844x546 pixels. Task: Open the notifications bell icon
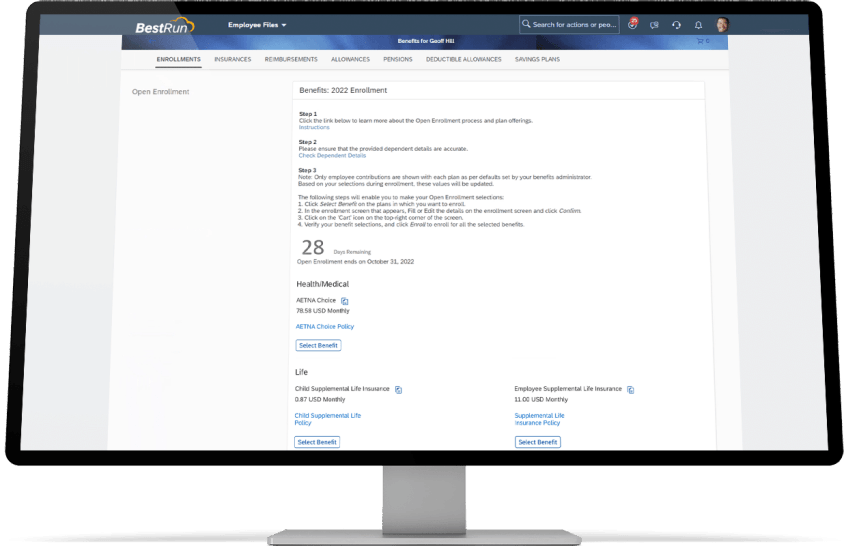698,25
